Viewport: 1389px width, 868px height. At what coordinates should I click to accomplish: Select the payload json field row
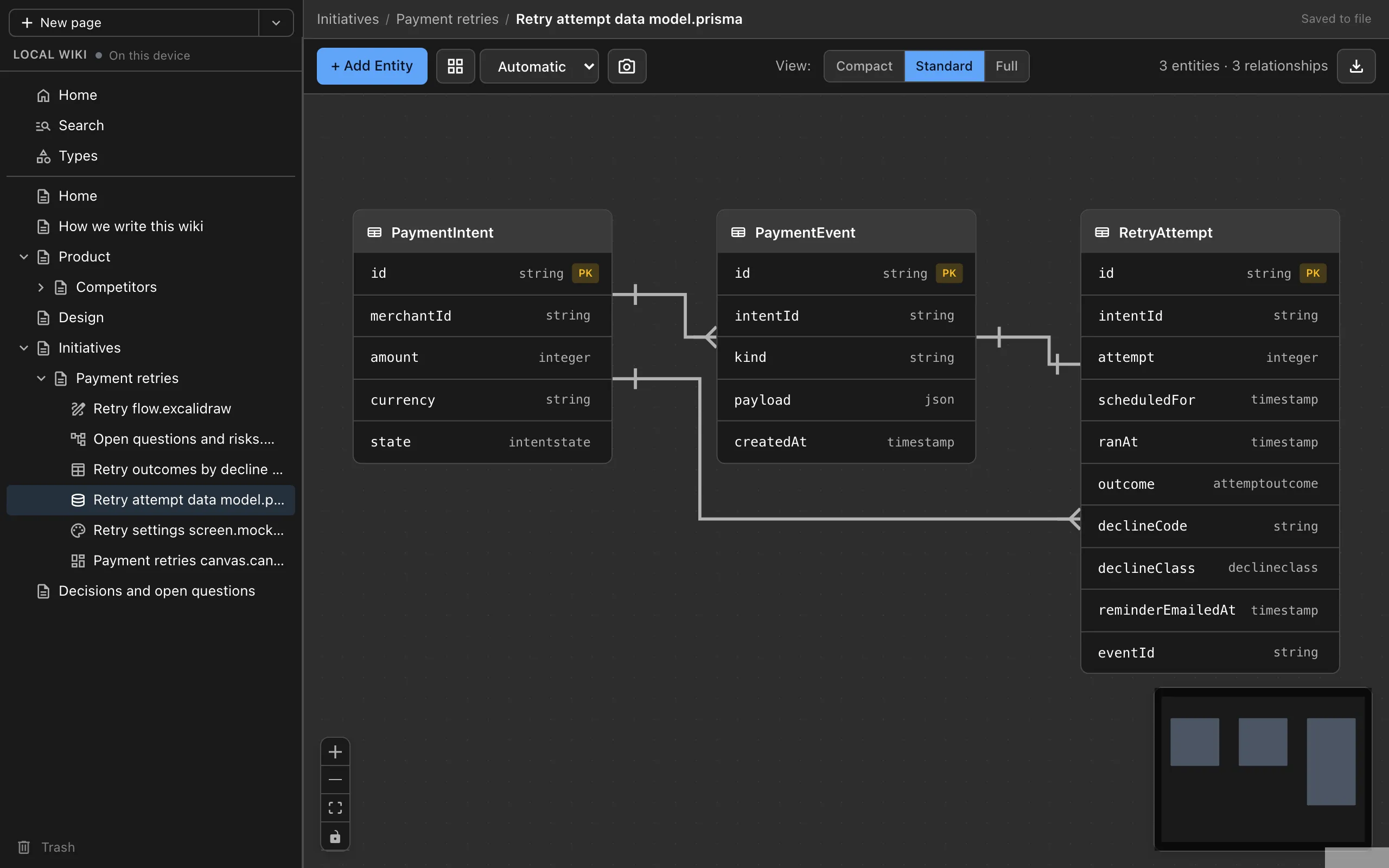[x=846, y=400]
